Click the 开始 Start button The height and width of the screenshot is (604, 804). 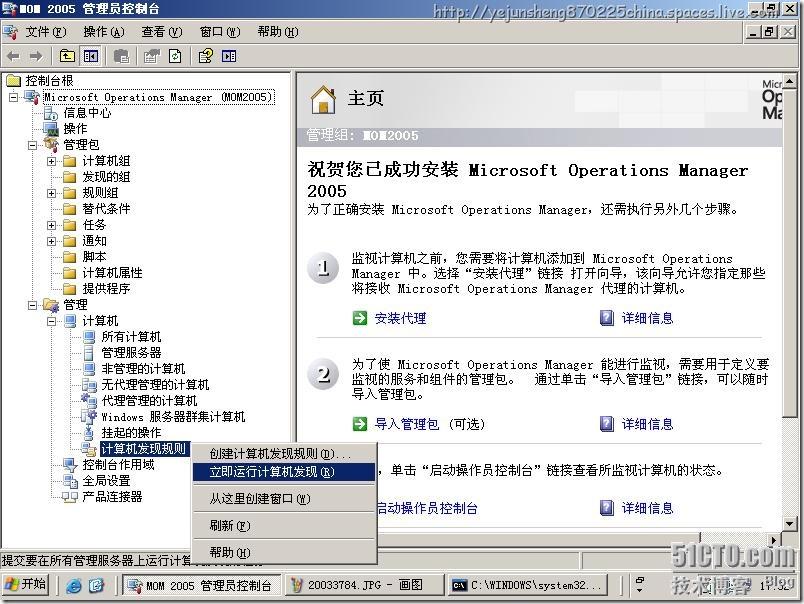click(26, 585)
